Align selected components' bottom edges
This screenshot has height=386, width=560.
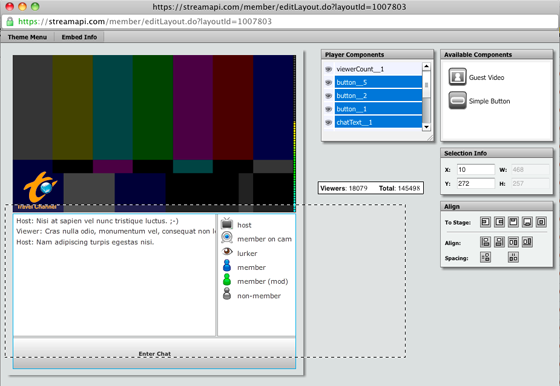(x=528, y=242)
